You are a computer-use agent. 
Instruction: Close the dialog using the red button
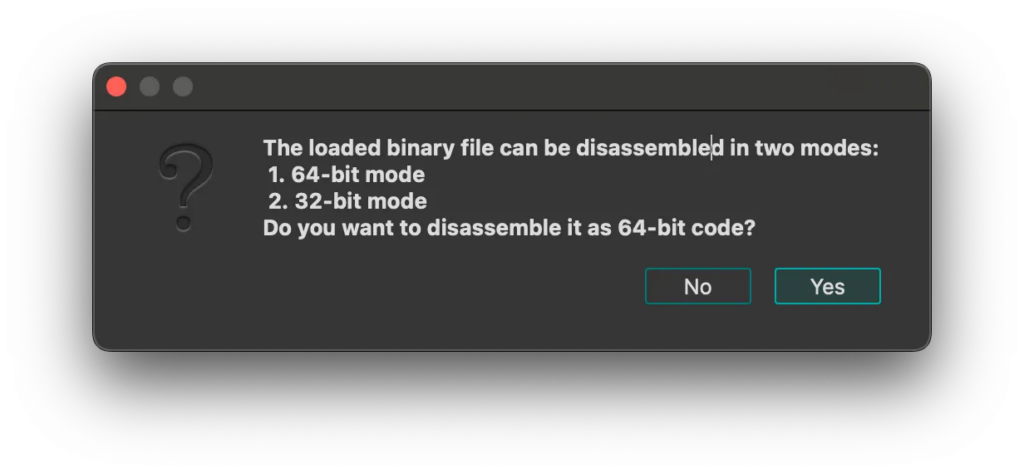coord(116,86)
